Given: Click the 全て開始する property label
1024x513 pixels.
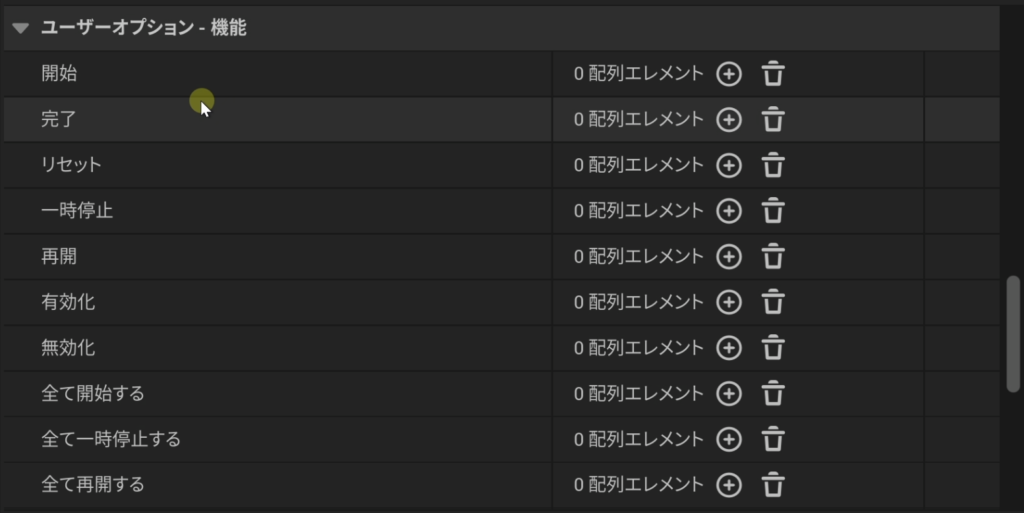Looking at the screenshot, I should click(x=93, y=394).
